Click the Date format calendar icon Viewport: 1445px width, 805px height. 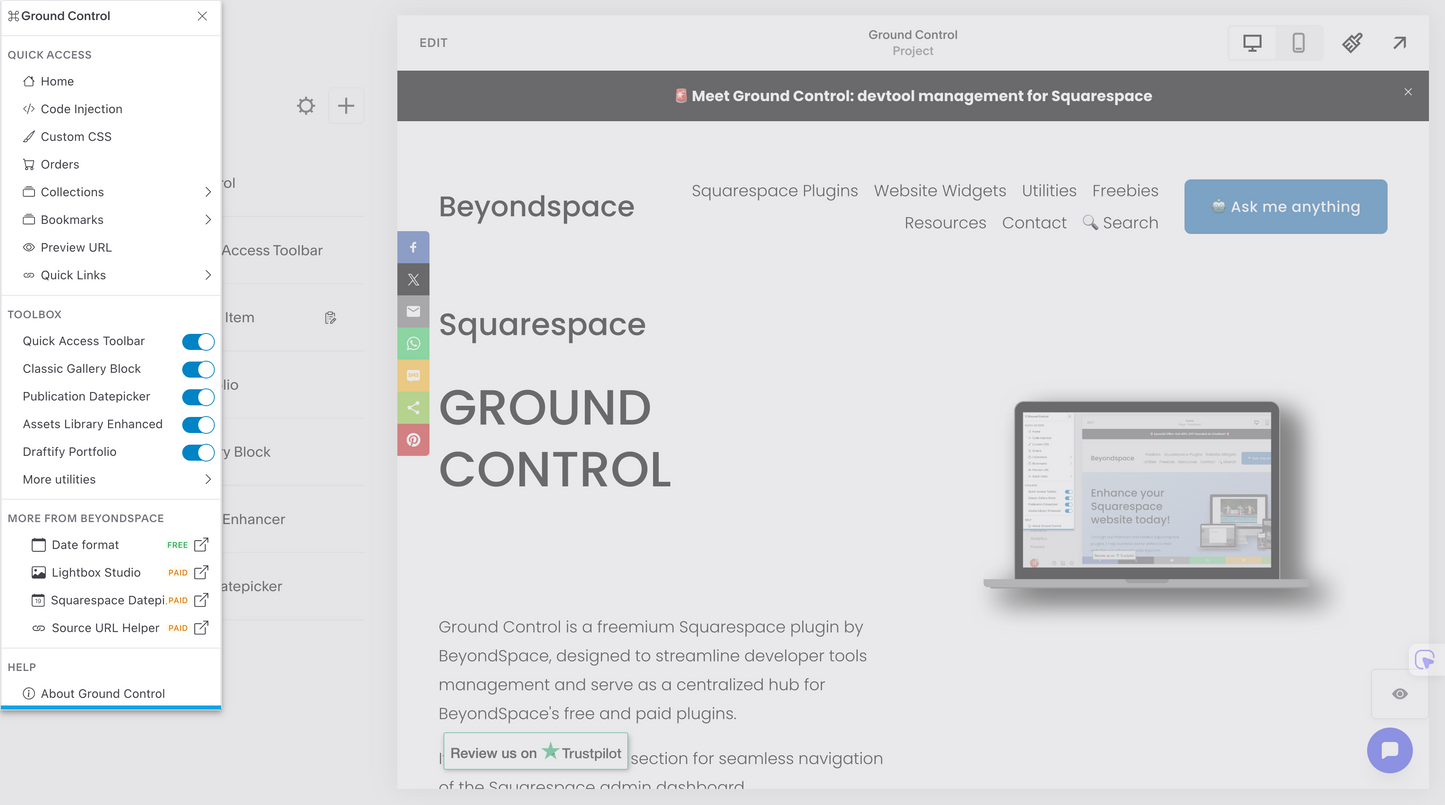point(39,545)
